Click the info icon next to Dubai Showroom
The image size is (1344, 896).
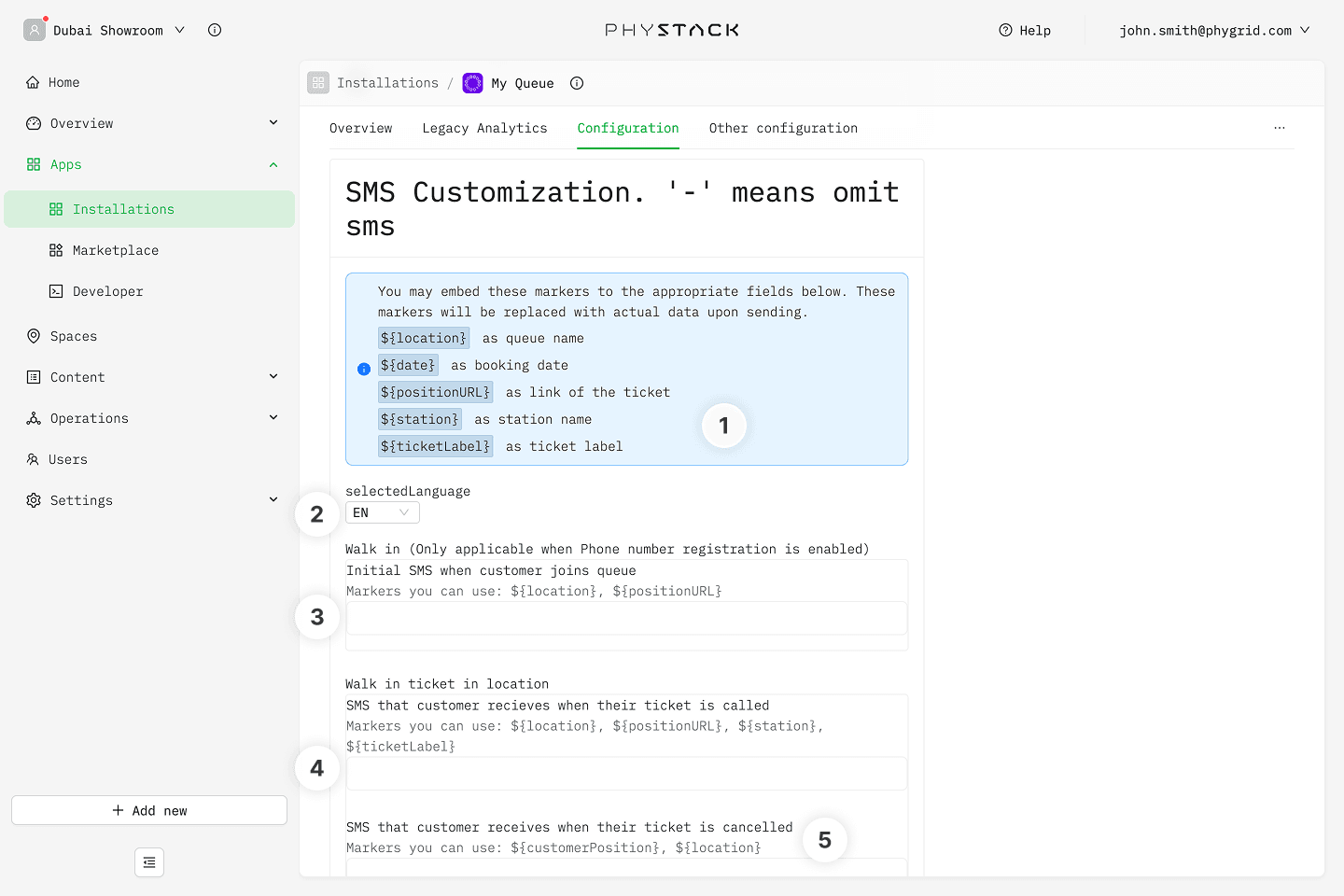(x=215, y=30)
